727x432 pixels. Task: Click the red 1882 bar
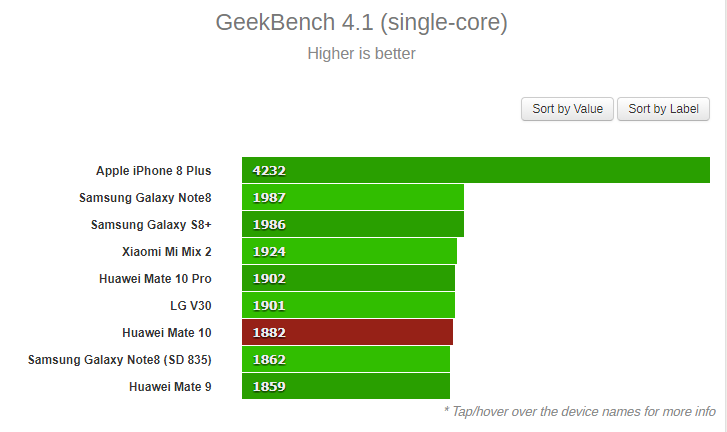(347, 332)
